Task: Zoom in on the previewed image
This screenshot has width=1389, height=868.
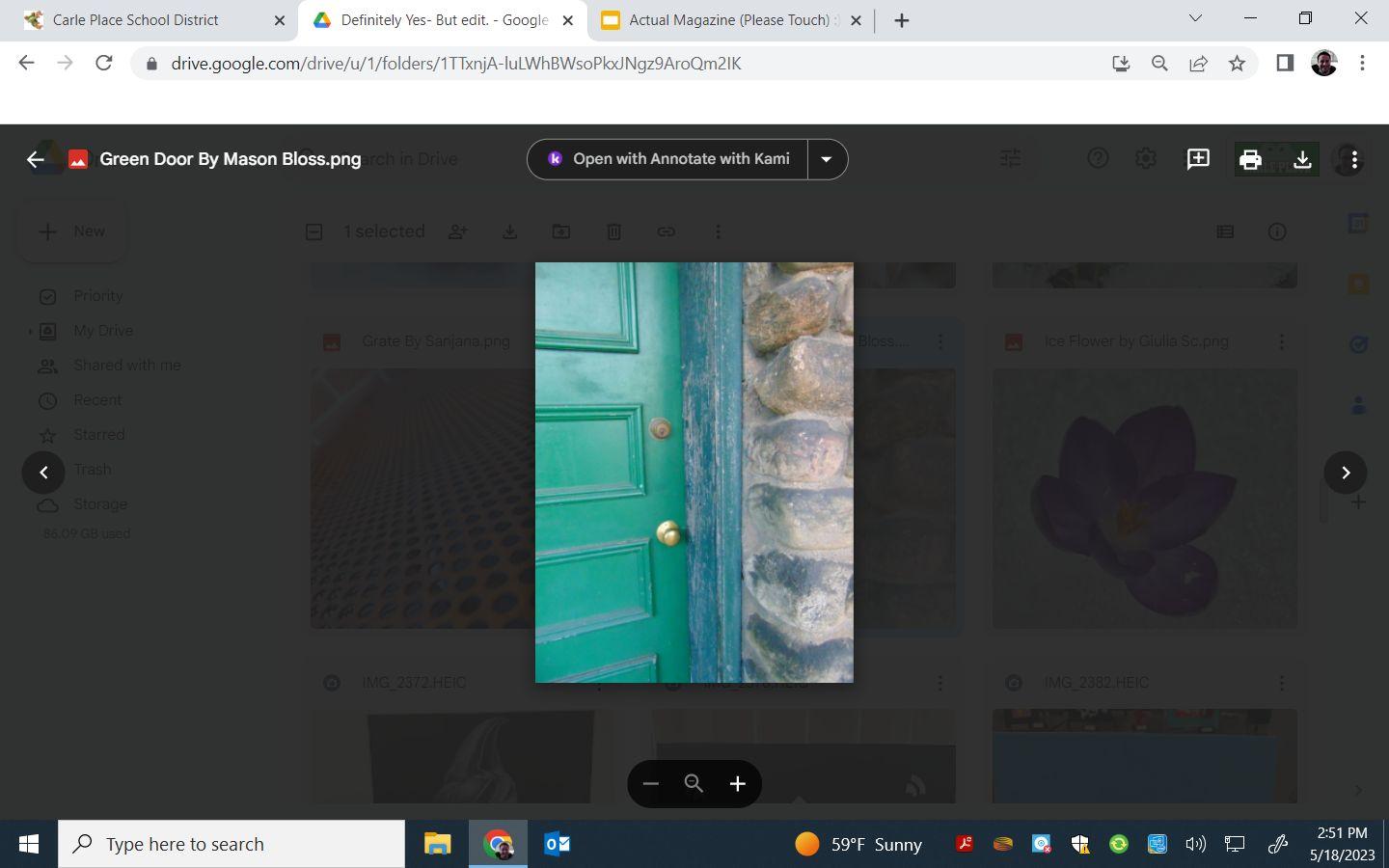Action: (738, 783)
